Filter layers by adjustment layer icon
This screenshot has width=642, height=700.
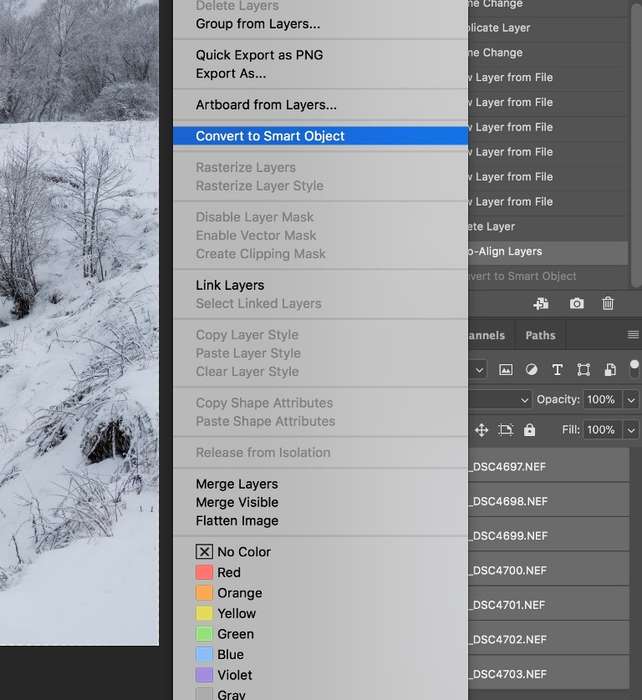pos(532,370)
